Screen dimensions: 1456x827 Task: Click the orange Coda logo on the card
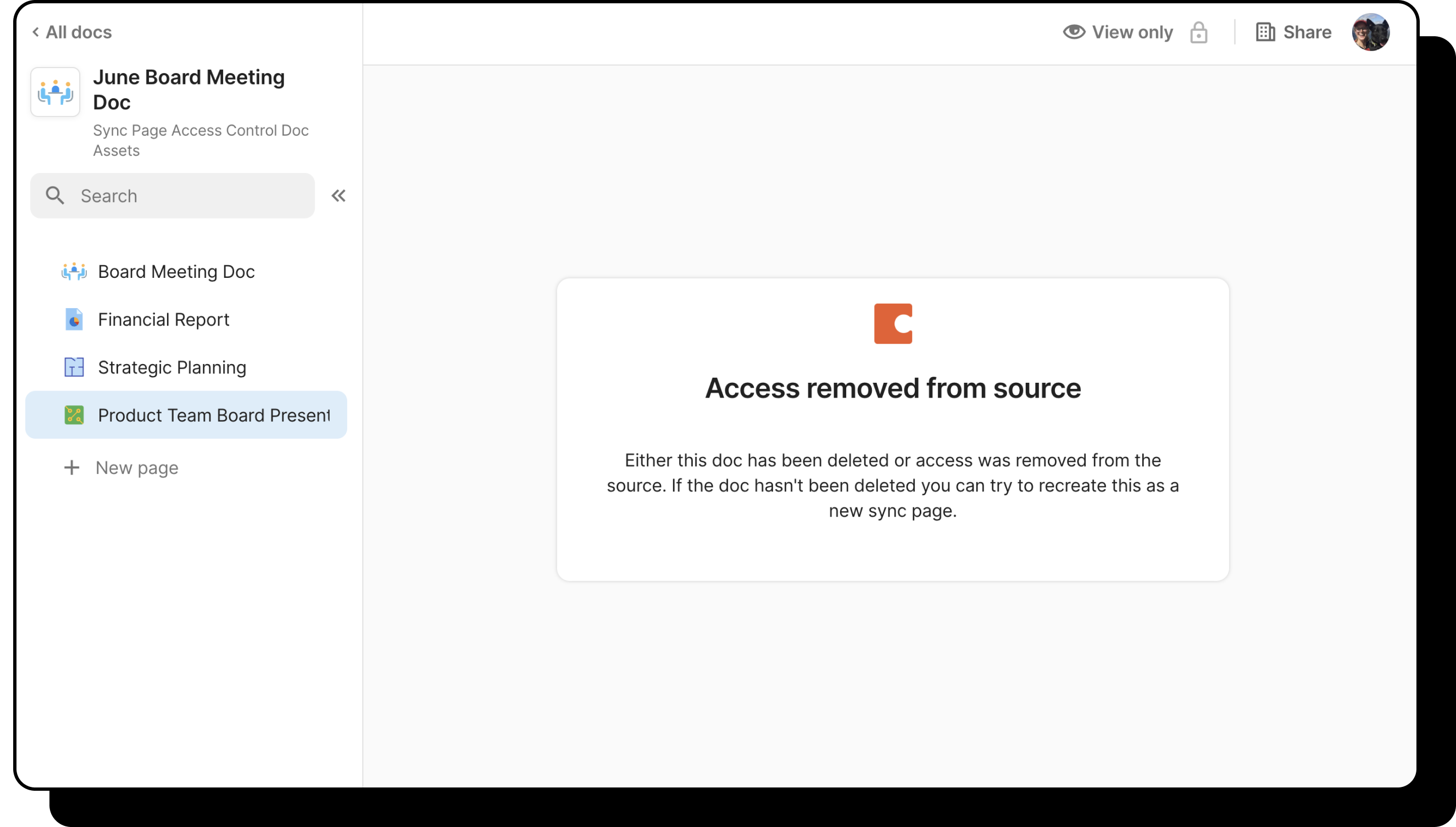[x=893, y=324]
